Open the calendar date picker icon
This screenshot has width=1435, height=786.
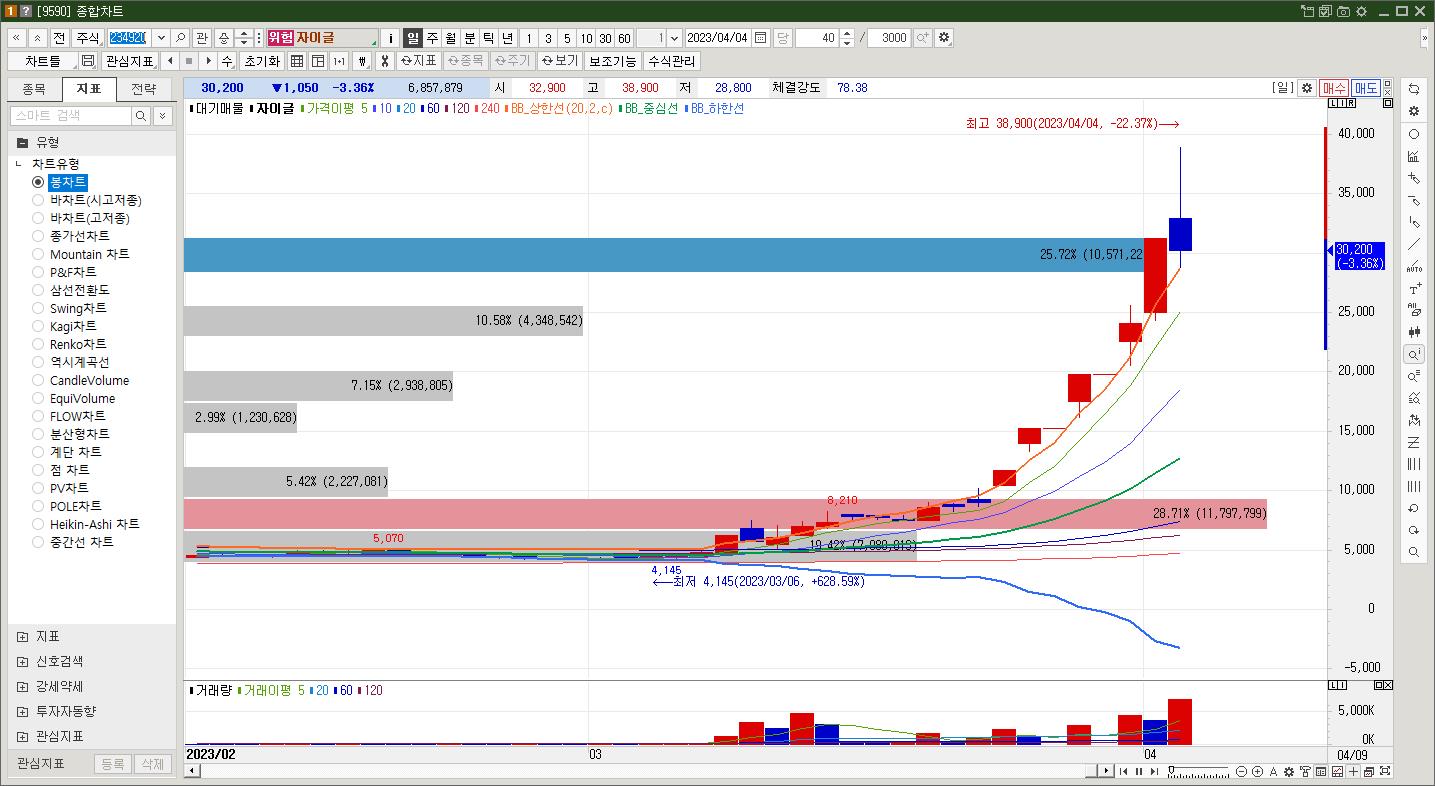pos(760,38)
